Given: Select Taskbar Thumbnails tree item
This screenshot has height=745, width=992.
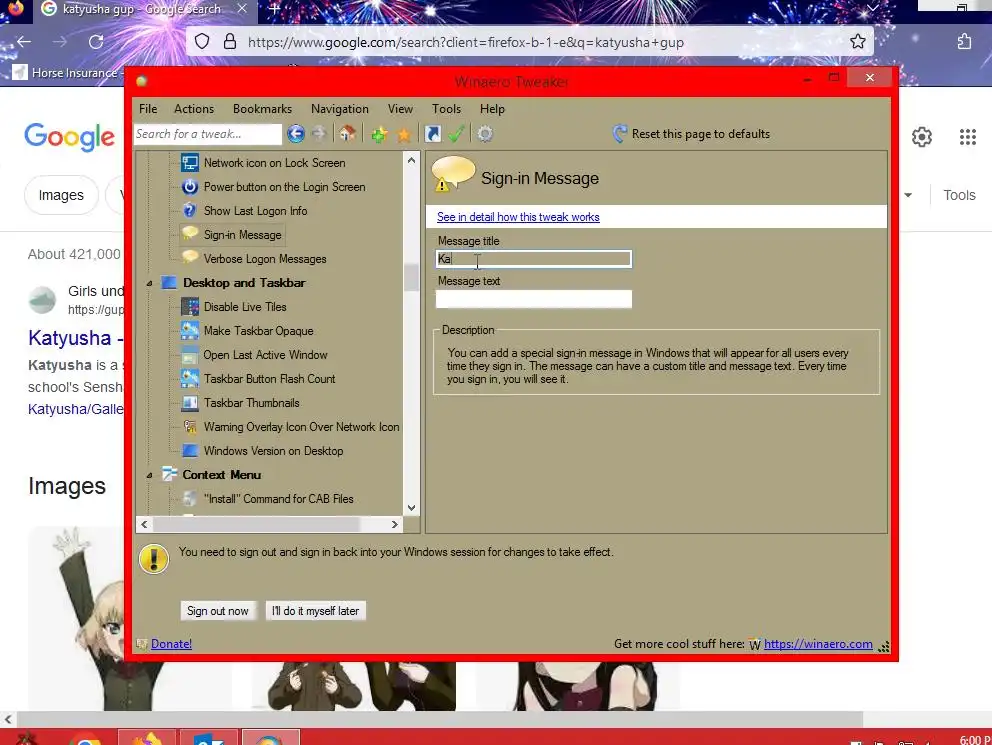Looking at the screenshot, I should coord(252,403).
